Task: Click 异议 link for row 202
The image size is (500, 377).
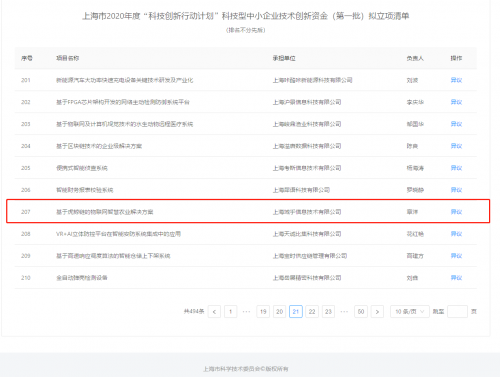Action: (456, 102)
